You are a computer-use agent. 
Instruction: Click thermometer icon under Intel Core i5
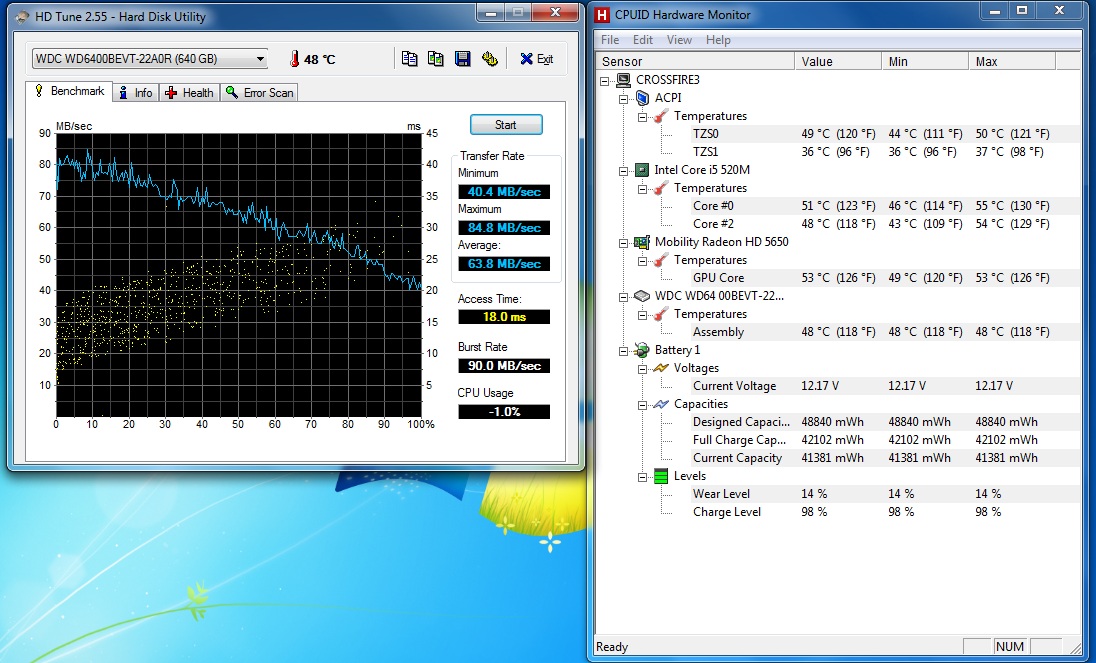(661, 188)
